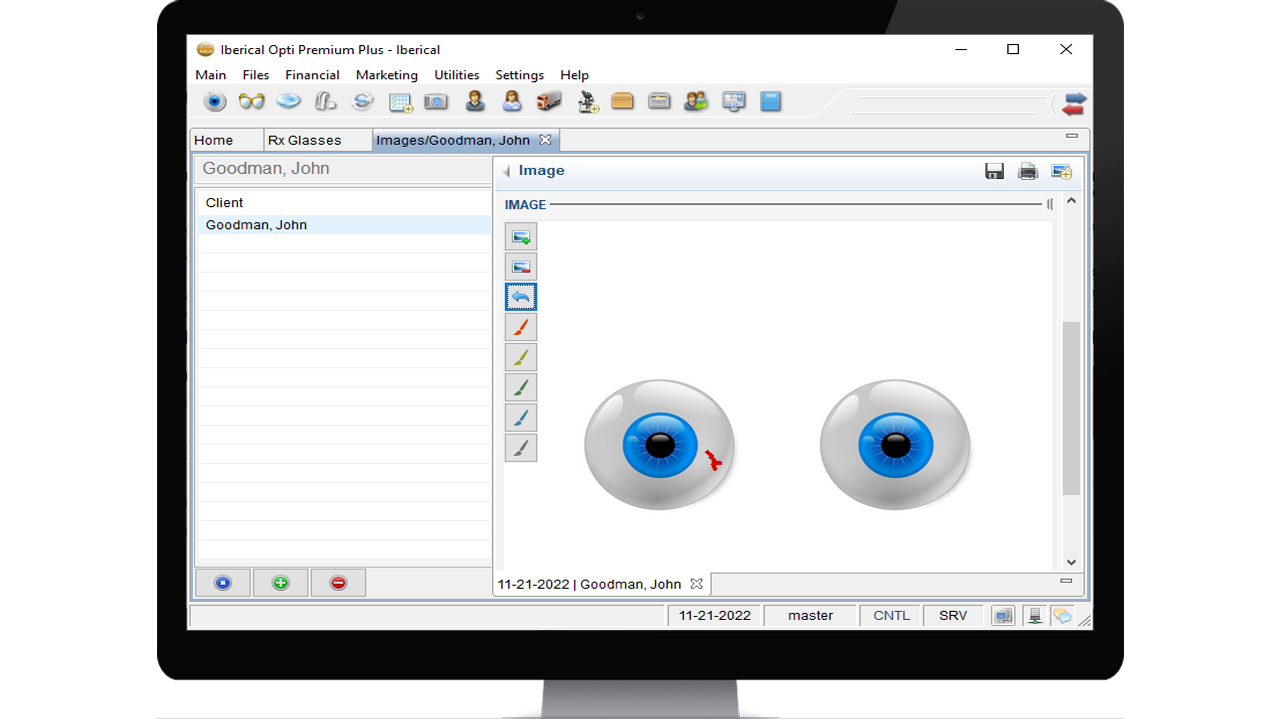Switch to the Rx Glasses tab
The image size is (1280, 719).
(304, 140)
